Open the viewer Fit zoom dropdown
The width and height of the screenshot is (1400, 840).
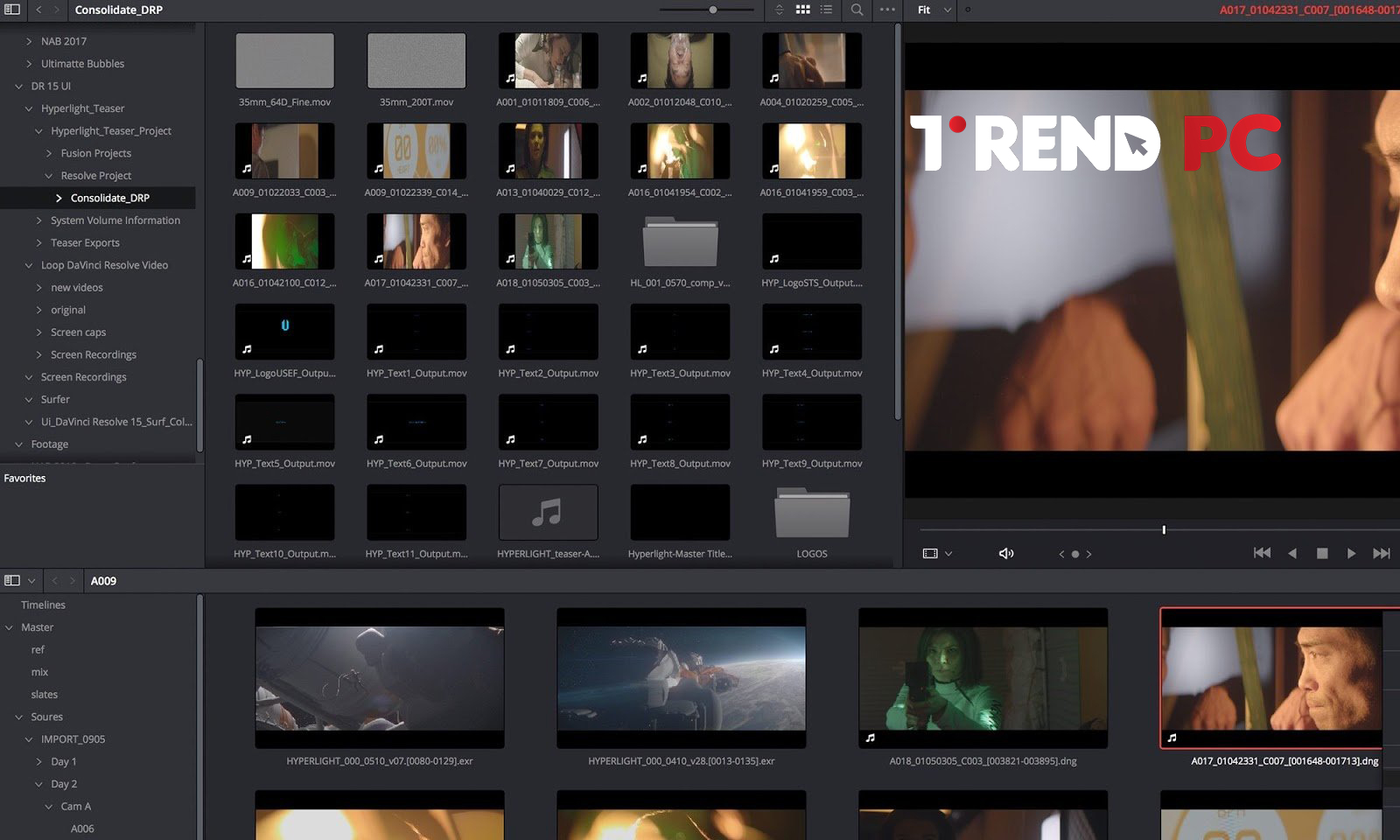(934, 10)
